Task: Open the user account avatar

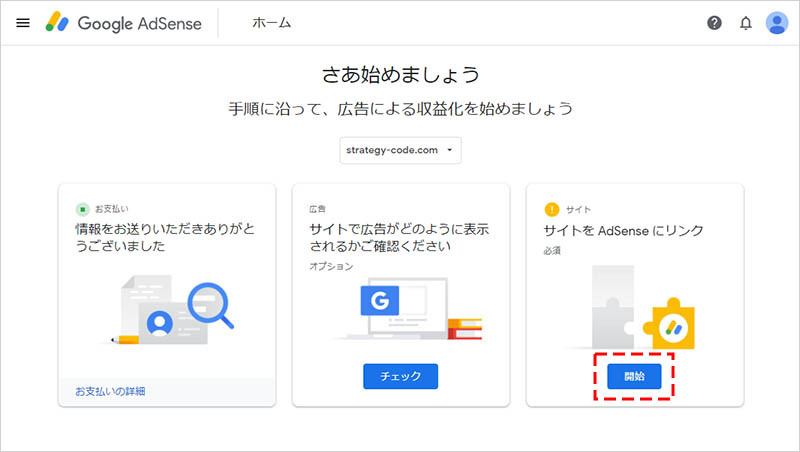Action: tap(777, 23)
